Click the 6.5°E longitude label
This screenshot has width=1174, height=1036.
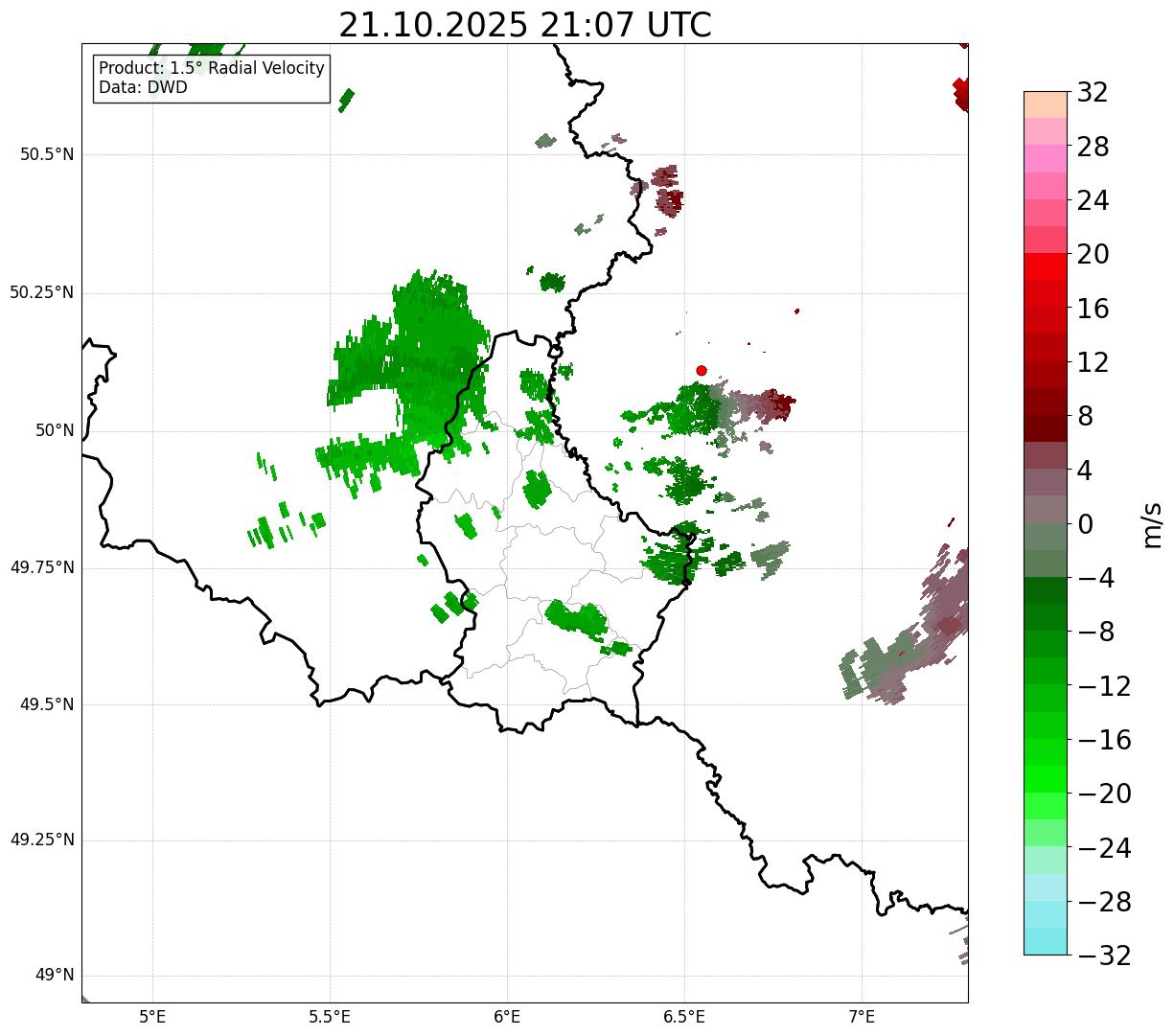click(x=684, y=1016)
